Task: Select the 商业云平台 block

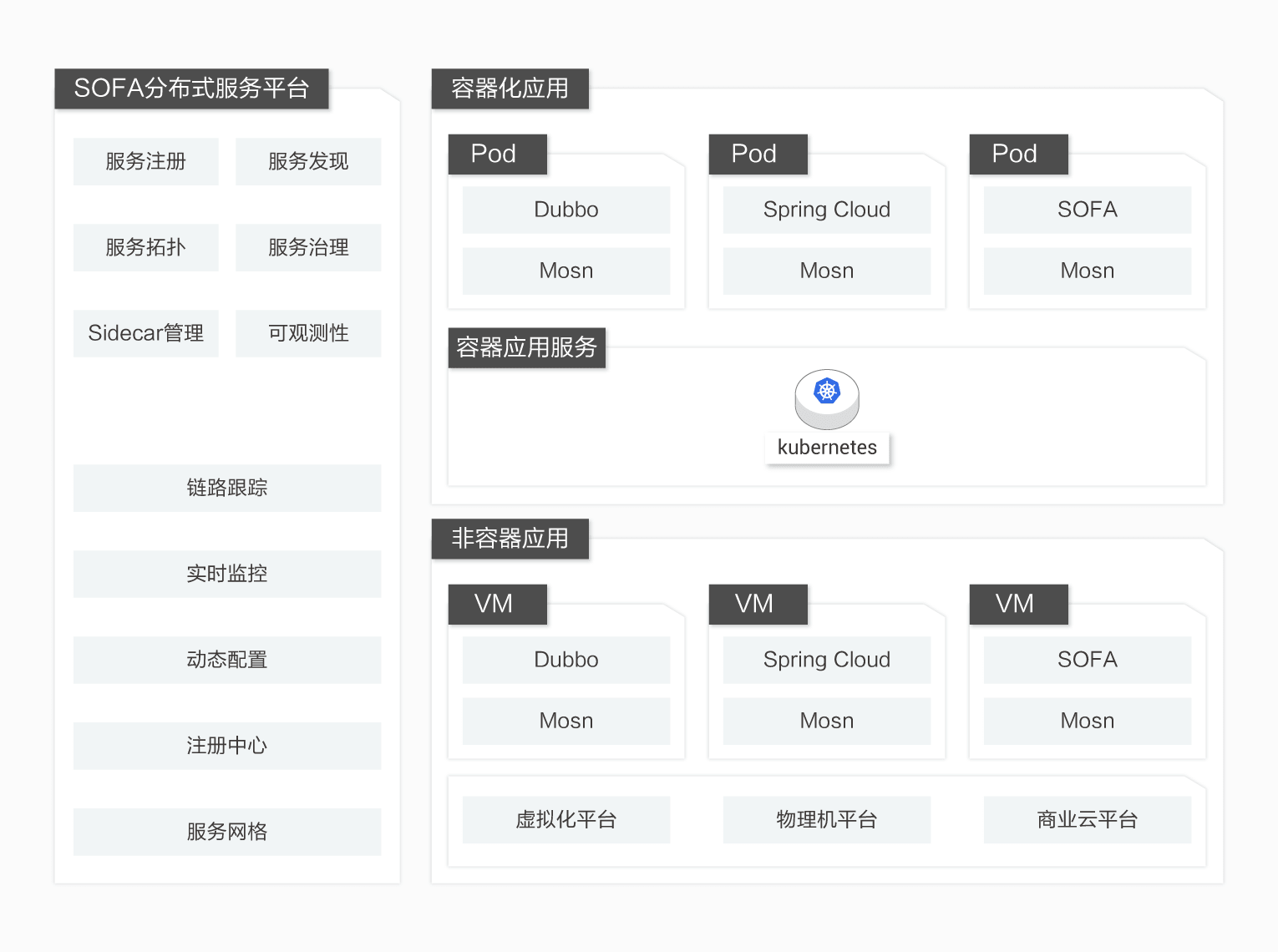Action: click(x=1086, y=819)
